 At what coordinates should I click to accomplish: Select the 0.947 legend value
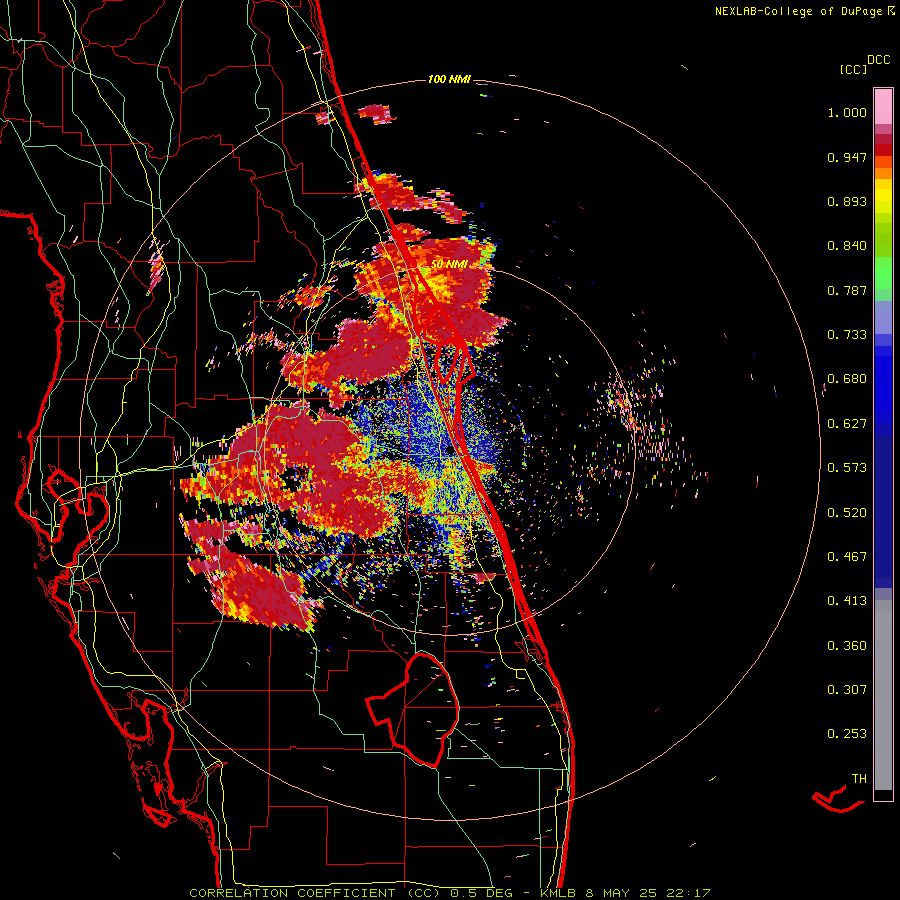847,157
